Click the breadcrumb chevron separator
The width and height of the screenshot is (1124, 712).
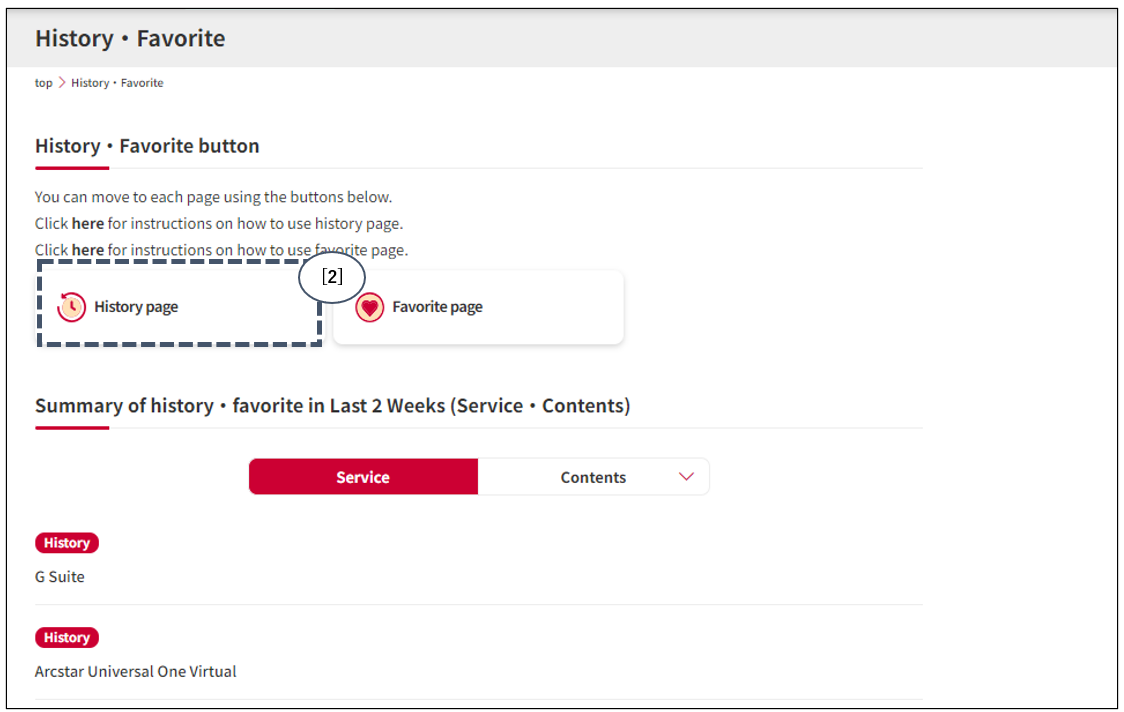tap(62, 83)
